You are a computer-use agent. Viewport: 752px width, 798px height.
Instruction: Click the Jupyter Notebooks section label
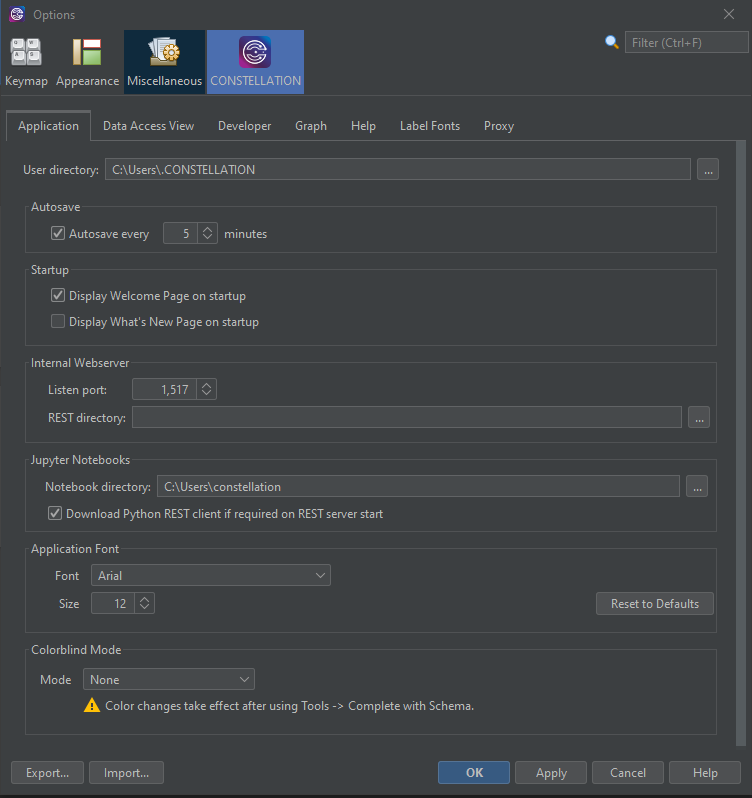(80, 460)
